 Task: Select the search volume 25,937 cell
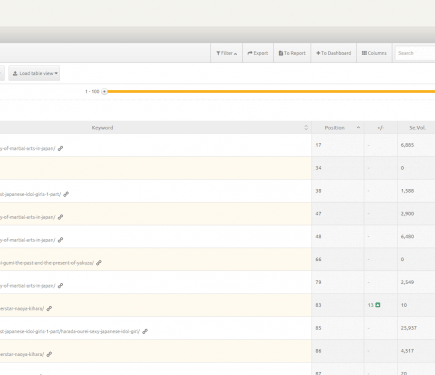click(416, 328)
